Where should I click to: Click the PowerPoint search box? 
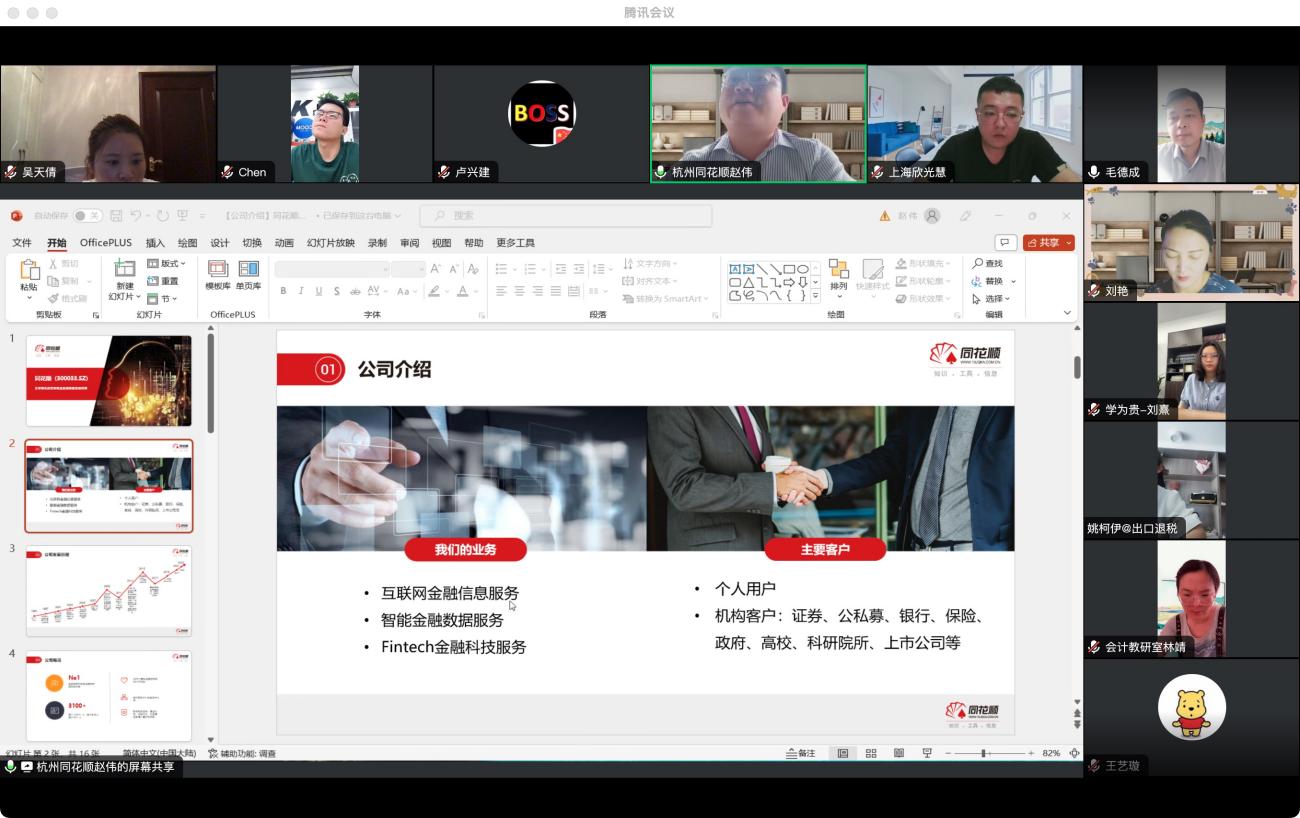(566, 215)
